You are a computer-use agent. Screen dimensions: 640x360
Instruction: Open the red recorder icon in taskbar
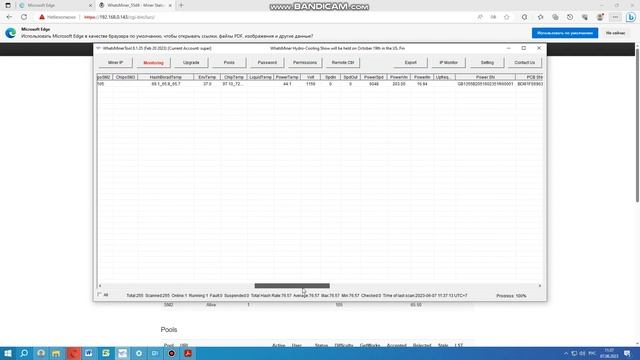pos(172,353)
